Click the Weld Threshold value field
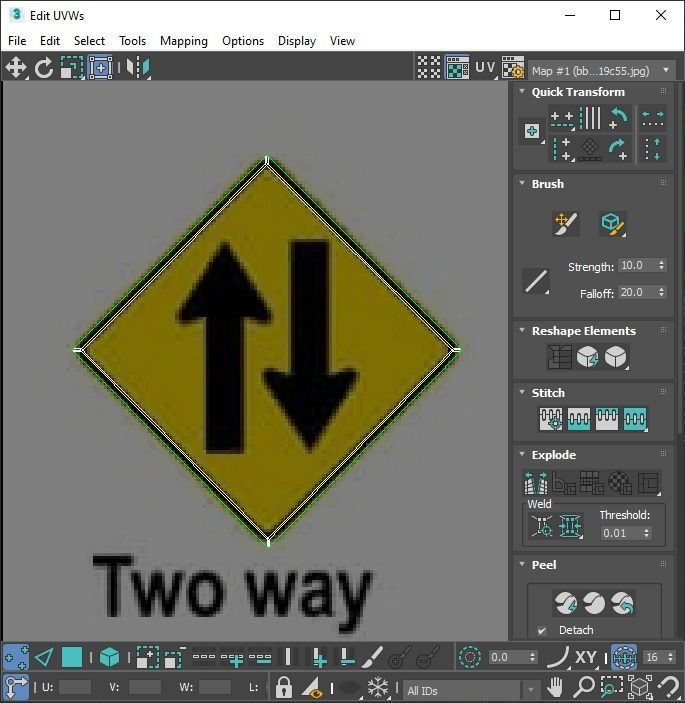 point(621,533)
